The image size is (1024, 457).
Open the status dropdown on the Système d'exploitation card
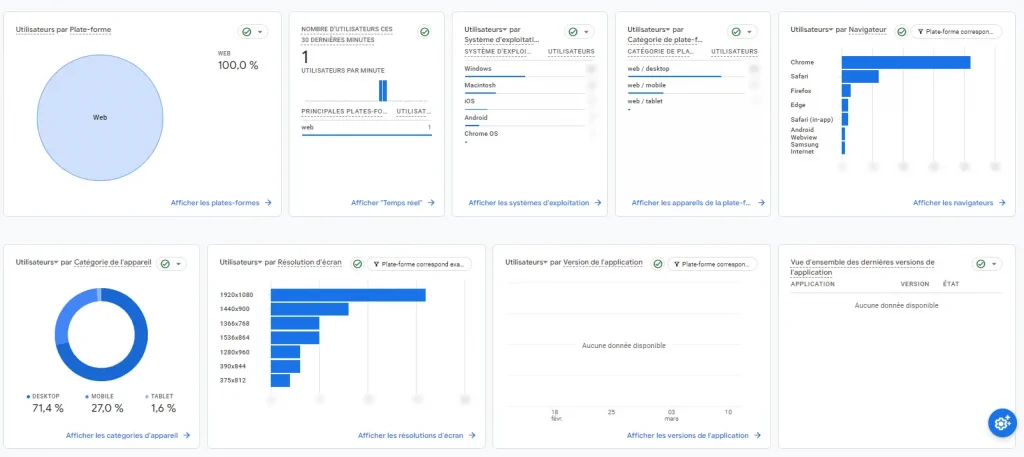tap(579, 31)
